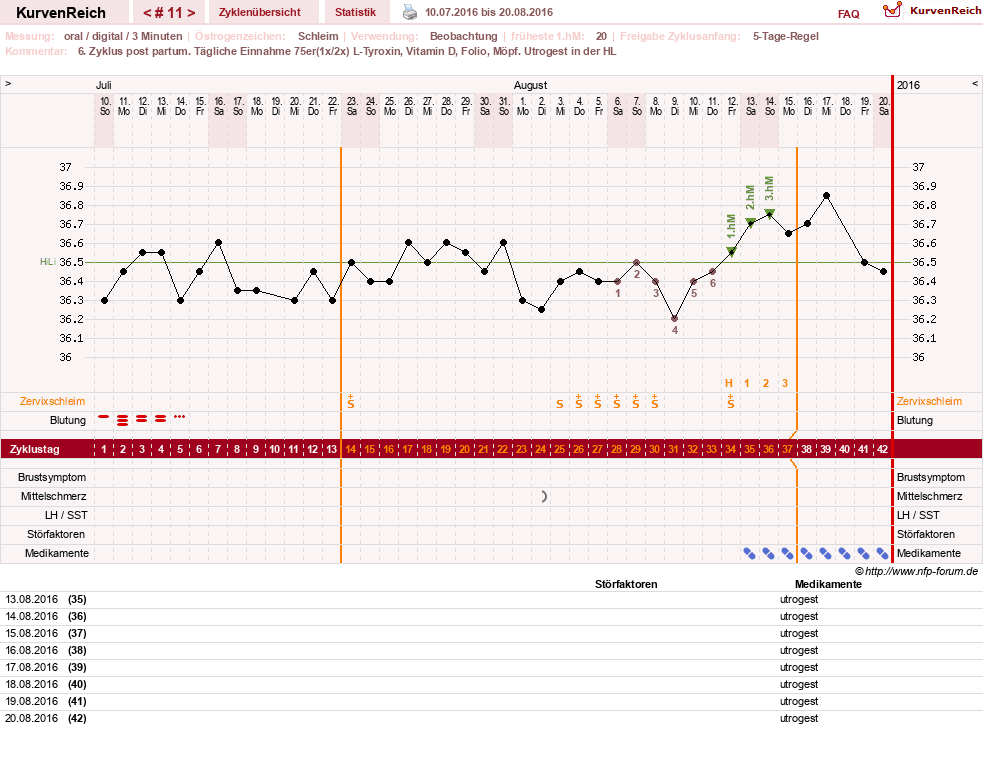Click the left Medikamente row label

pos(56,553)
